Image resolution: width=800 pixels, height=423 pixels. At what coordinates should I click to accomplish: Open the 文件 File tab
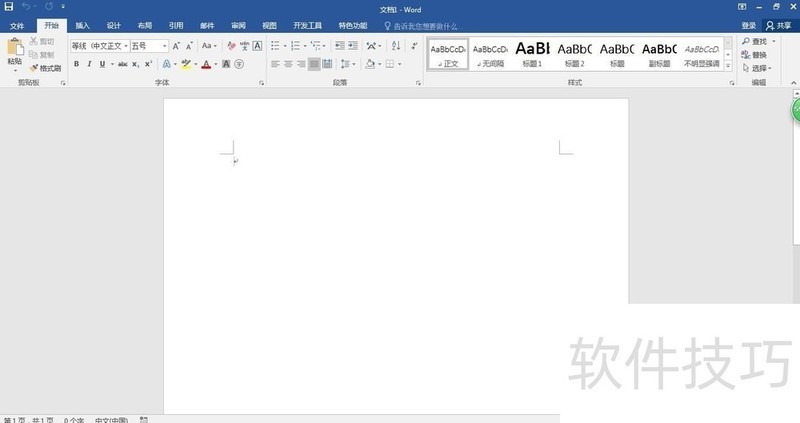pos(17,26)
